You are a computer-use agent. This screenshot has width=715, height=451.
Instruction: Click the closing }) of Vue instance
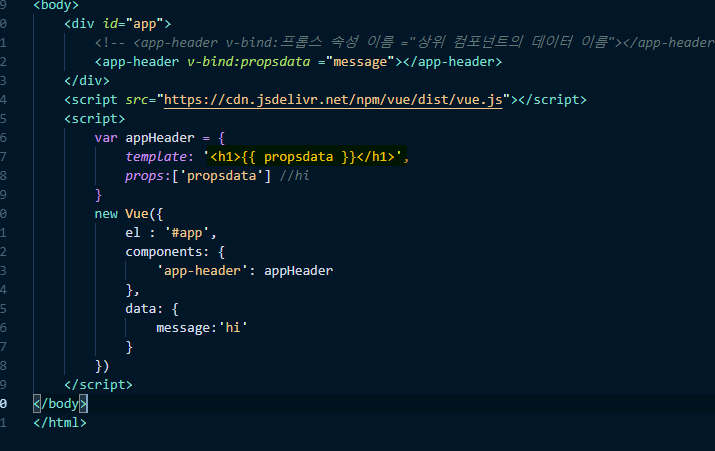tap(102, 366)
